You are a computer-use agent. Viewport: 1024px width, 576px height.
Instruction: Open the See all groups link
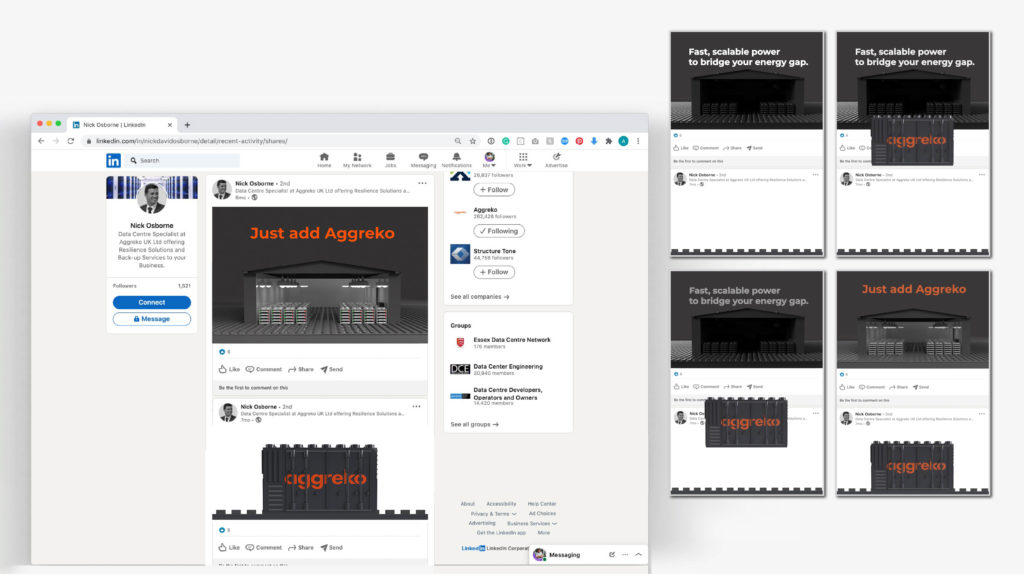pos(474,424)
